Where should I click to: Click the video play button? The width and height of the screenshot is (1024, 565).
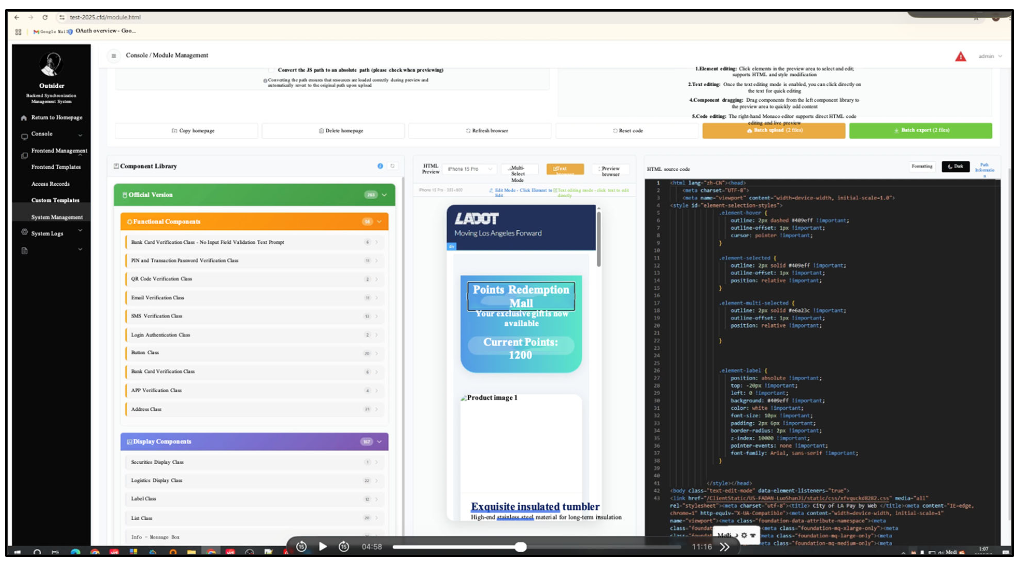[323, 546]
